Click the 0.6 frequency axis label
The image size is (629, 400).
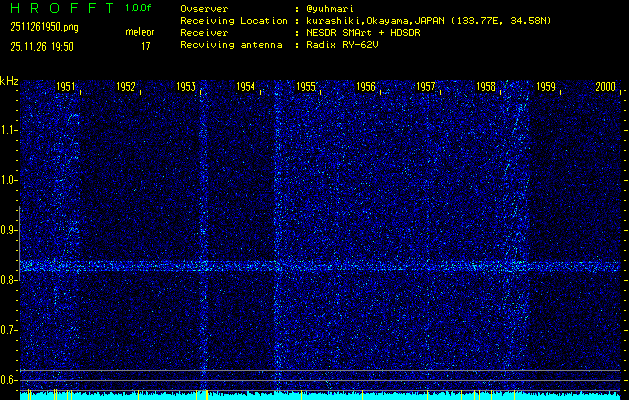pyautogui.click(x=7, y=380)
